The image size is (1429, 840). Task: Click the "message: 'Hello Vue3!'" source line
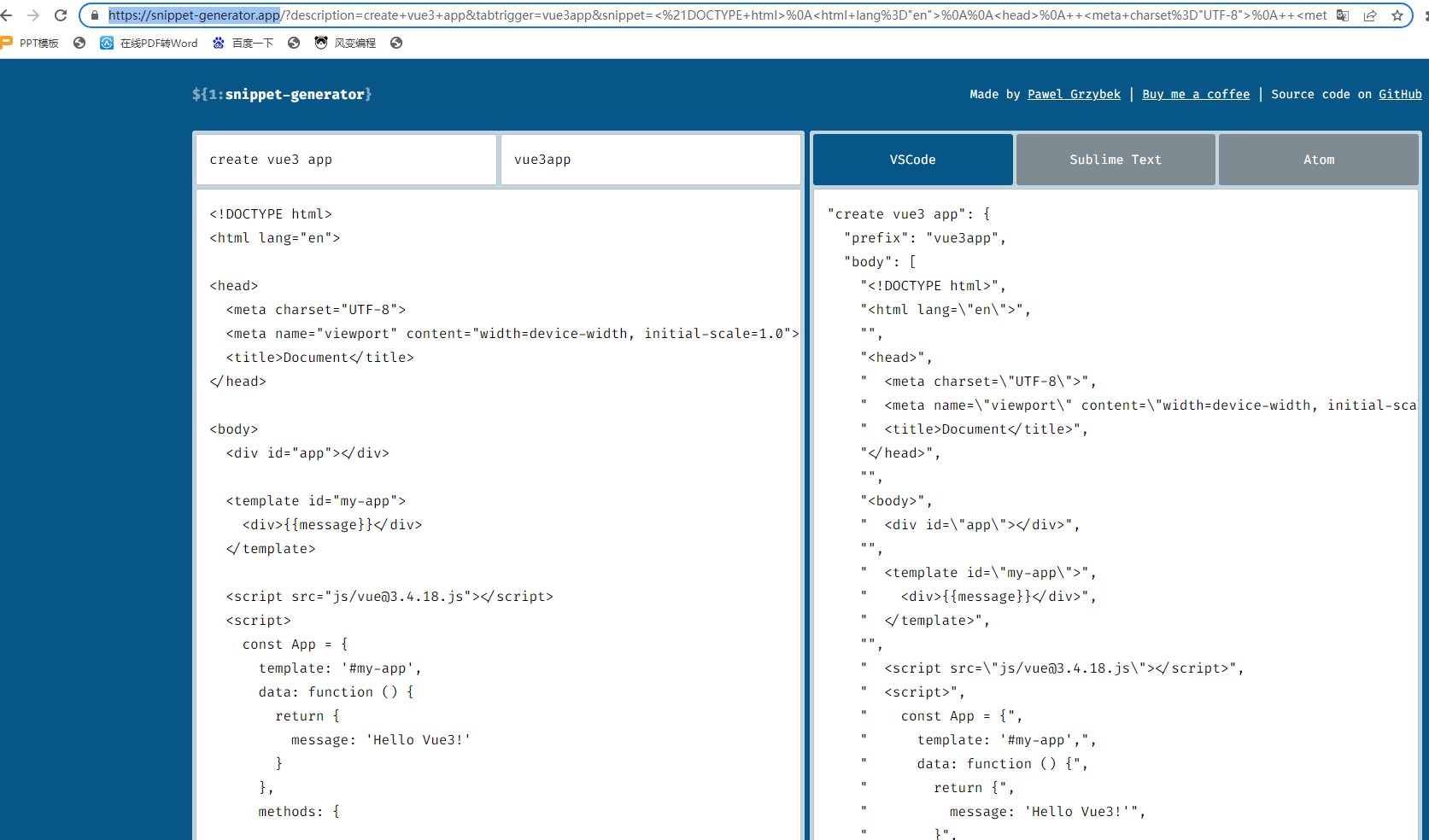click(381, 740)
